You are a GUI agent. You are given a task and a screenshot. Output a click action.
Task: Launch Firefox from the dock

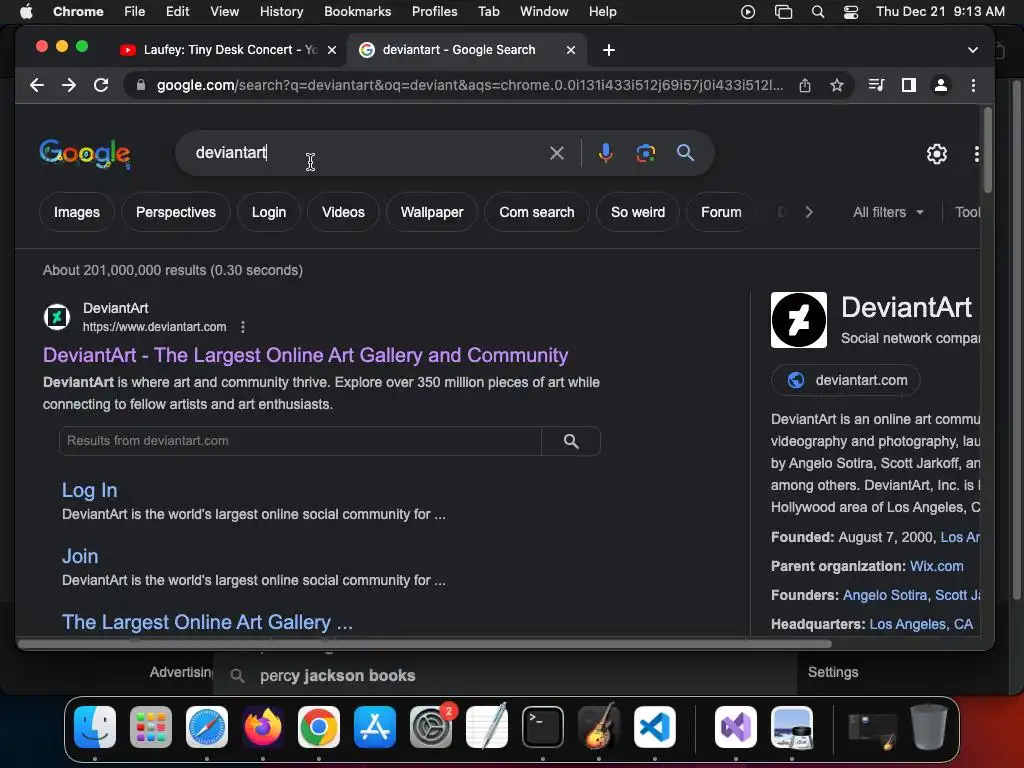263,727
